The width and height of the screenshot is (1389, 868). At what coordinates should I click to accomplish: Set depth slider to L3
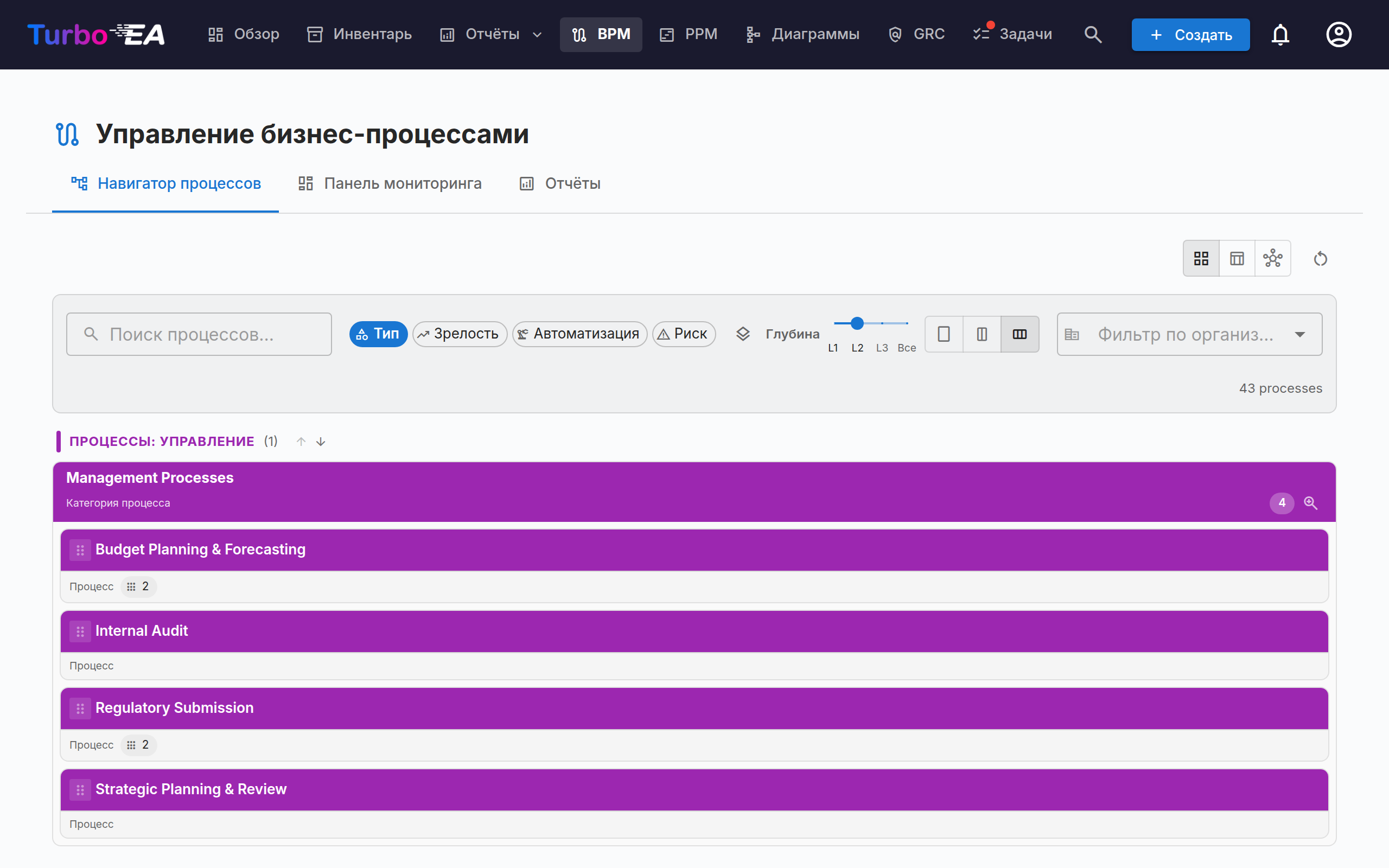point(882,324)
